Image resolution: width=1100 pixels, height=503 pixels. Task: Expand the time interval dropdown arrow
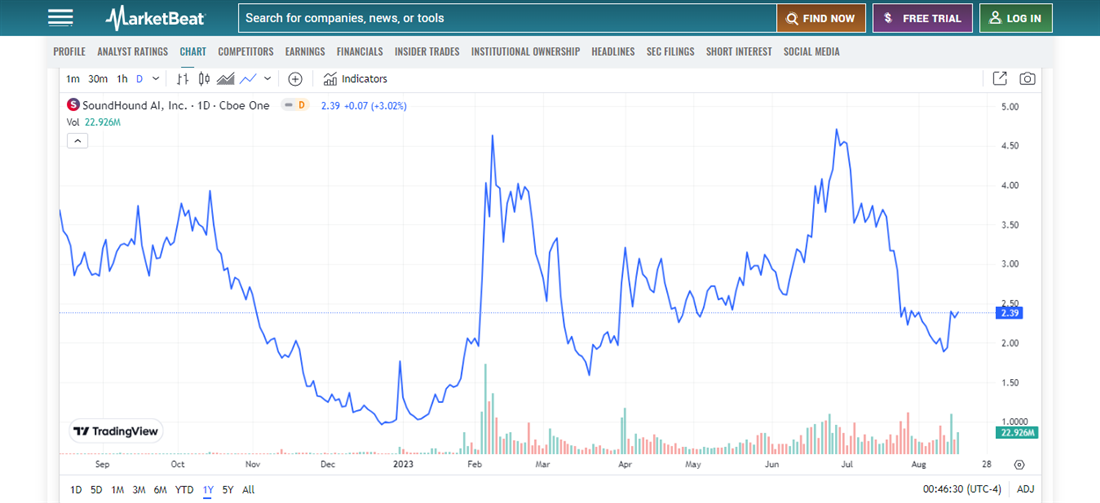click(156, 79)
